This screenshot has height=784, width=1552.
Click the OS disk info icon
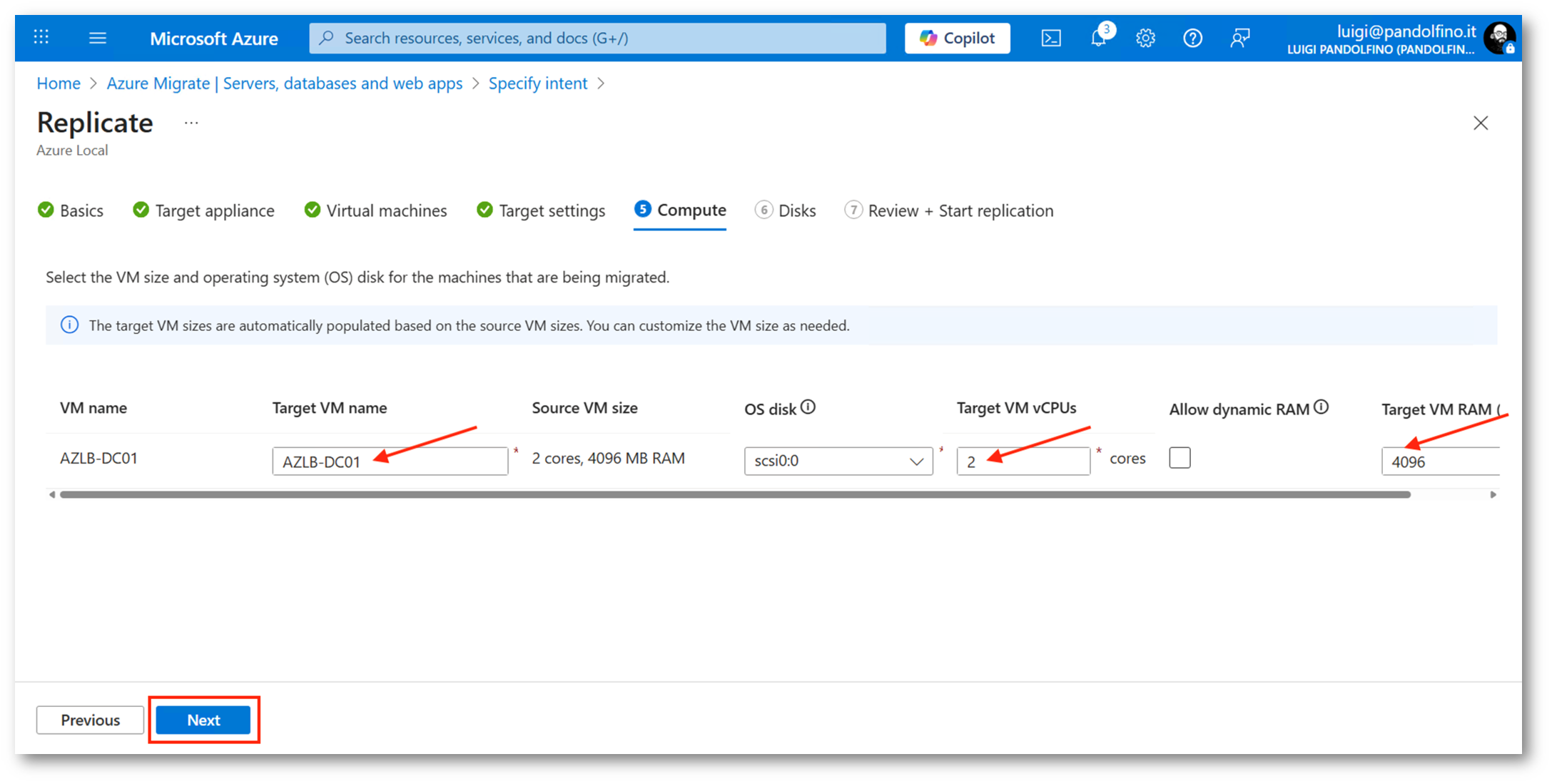pyautogui.click(x=808, y=407)
